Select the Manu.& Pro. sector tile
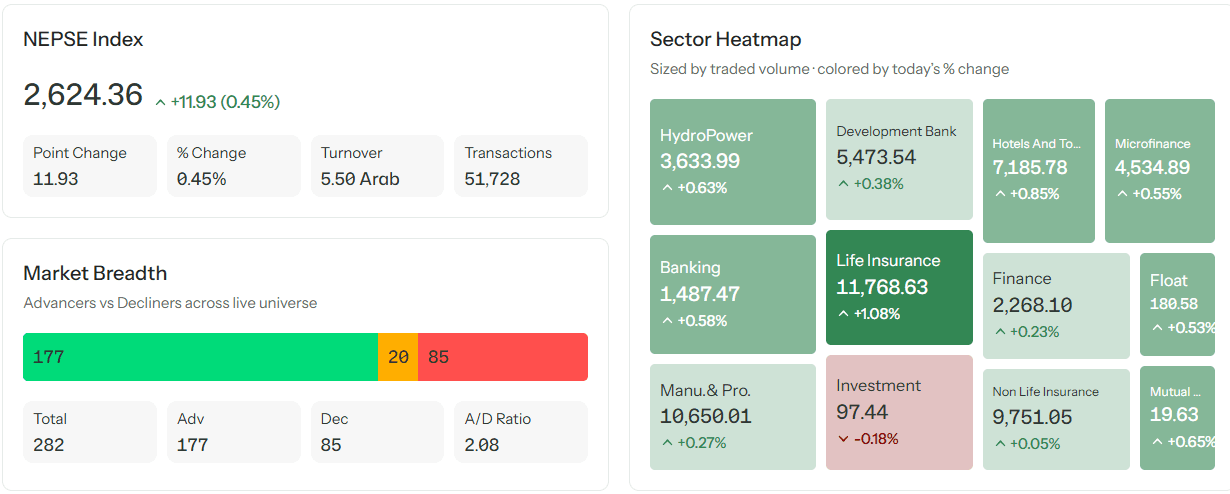The width and height of the screenshot is (1230, 494). tap(733, 417)
